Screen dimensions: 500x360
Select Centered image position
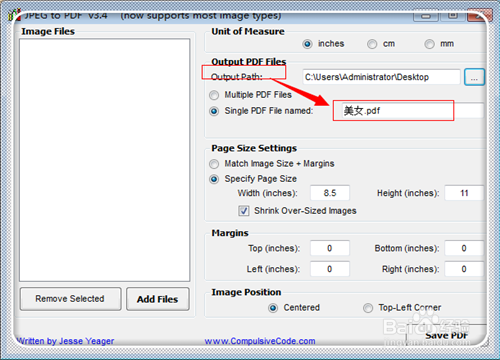[273, 308]
